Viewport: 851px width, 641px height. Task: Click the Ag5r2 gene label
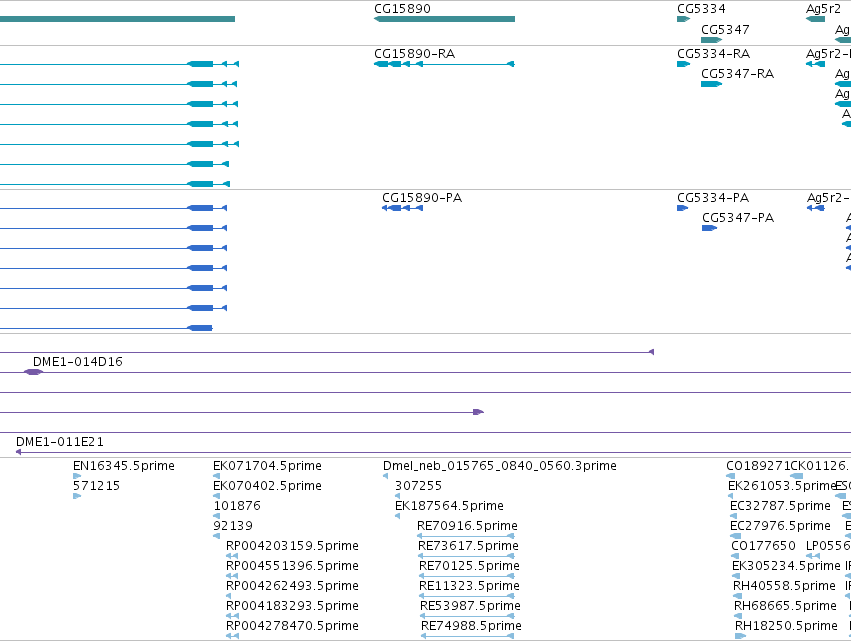(x=823, y=9)
